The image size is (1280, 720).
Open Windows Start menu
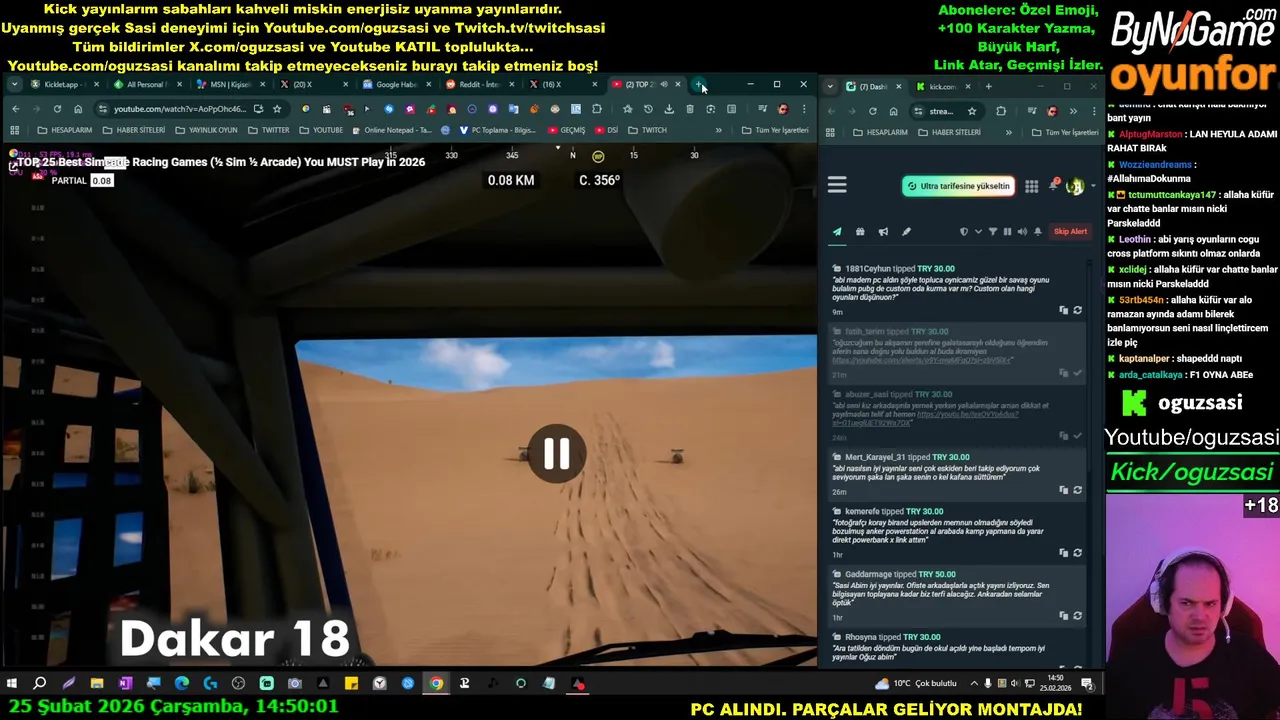(x=11, y=684)
